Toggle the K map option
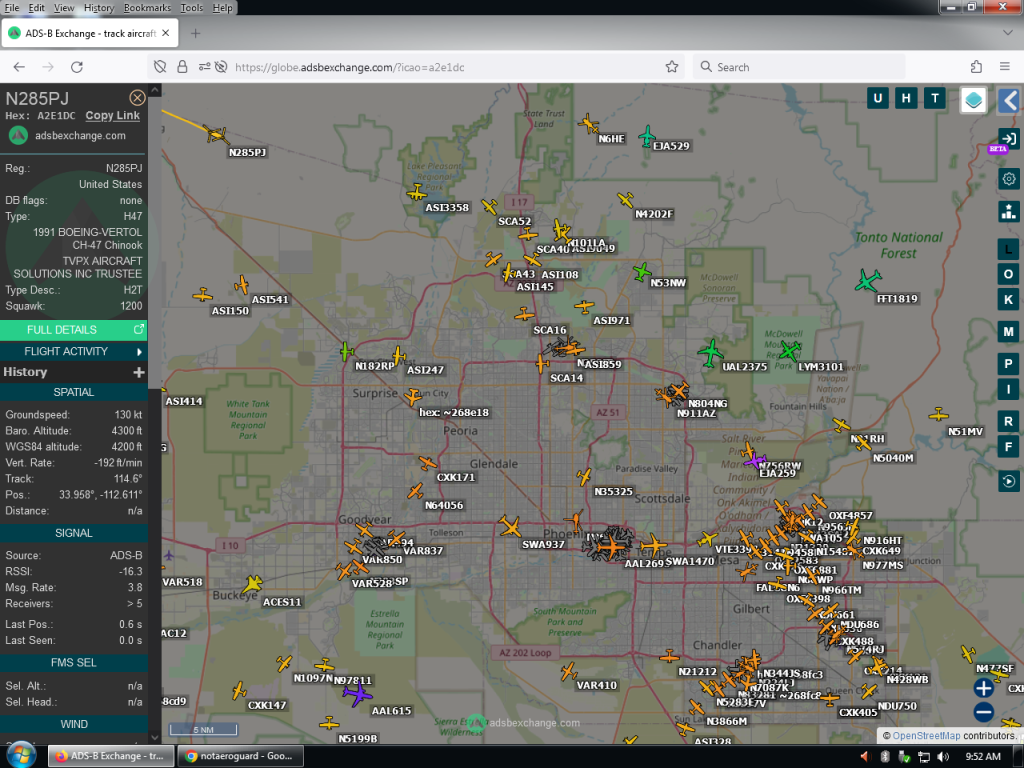 pyautogui.click(x=1008, y=299)
